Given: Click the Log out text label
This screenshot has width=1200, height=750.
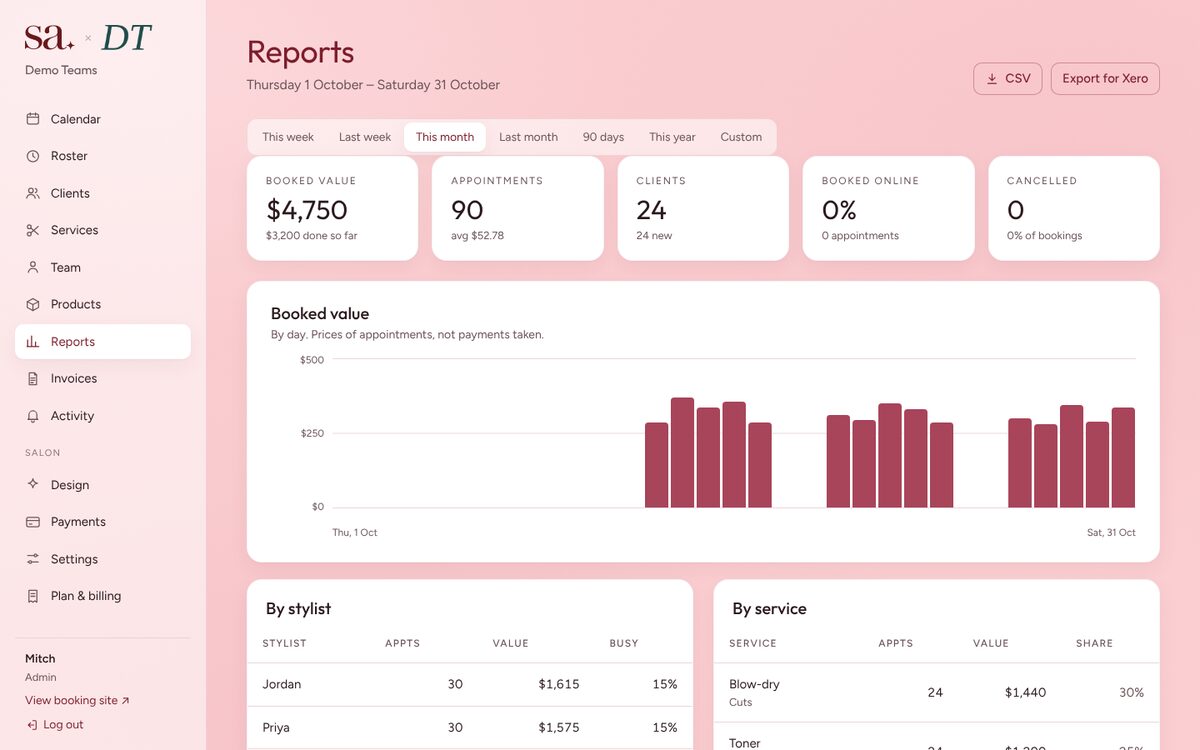Looking at the screenshot, I should [63, 725].
